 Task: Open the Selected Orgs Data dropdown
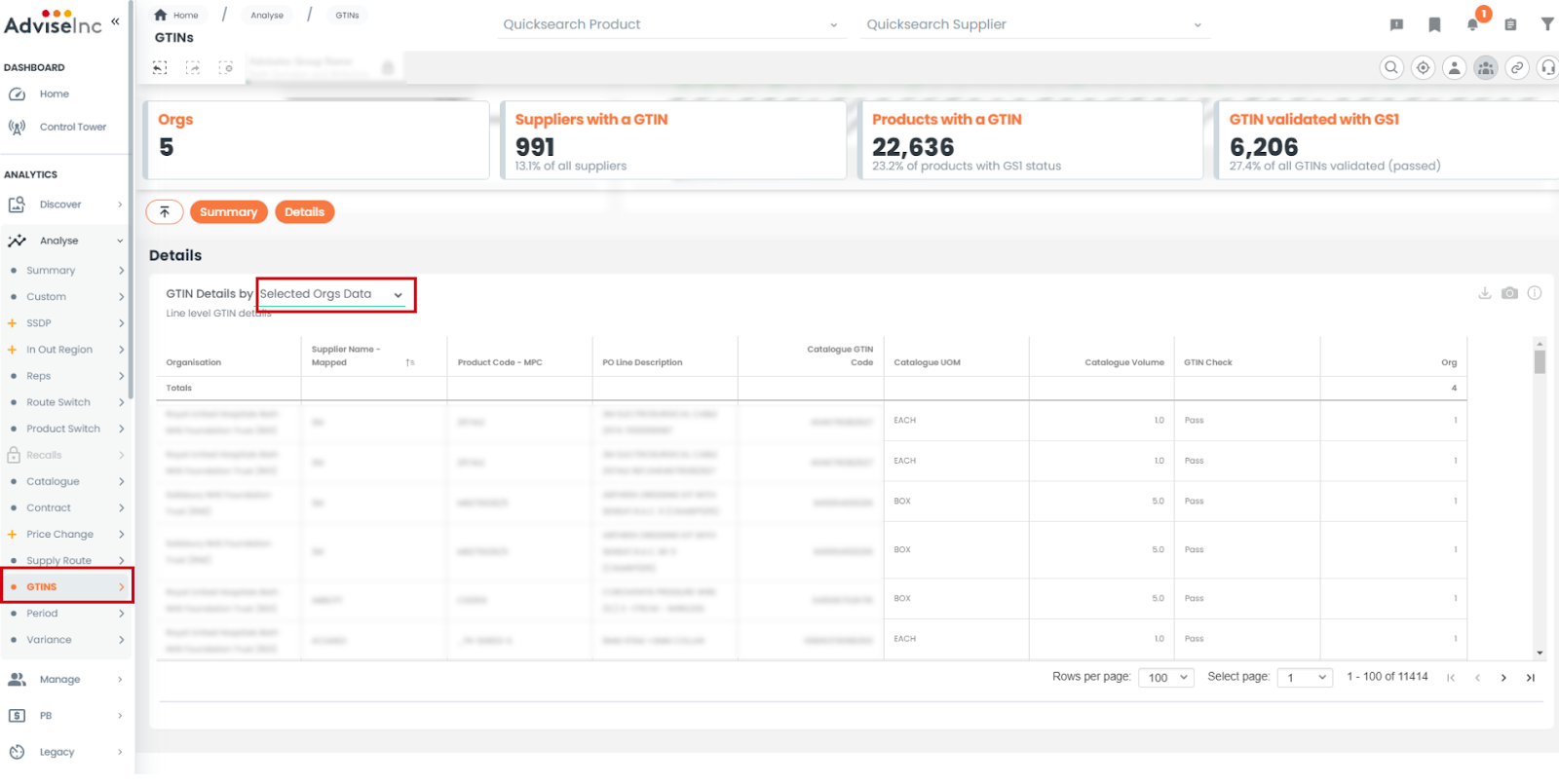coord(332,294)
